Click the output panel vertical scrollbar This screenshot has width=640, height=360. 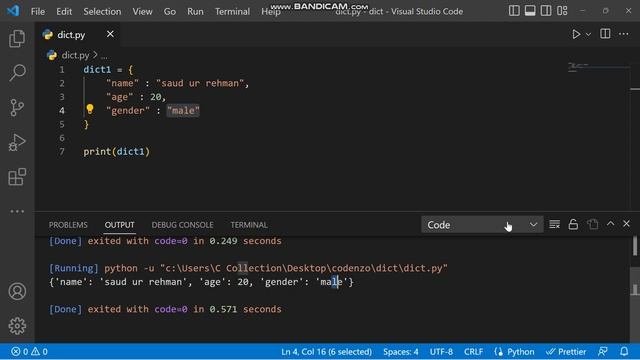[x=635, y=247]
